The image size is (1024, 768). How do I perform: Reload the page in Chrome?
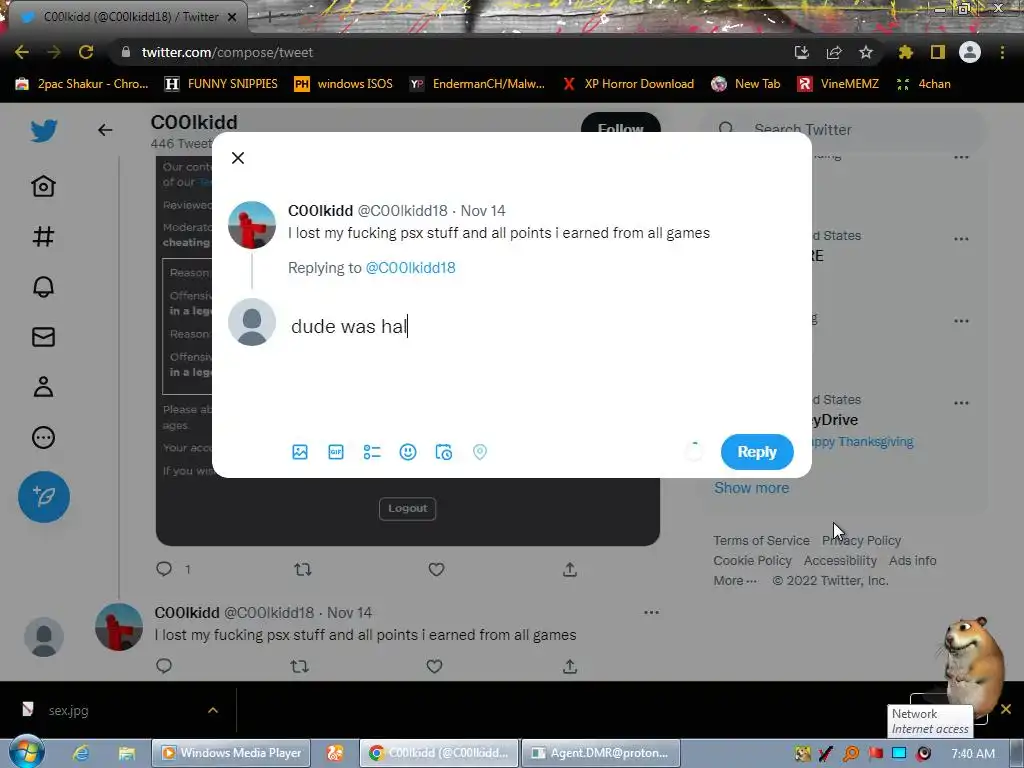86,52
